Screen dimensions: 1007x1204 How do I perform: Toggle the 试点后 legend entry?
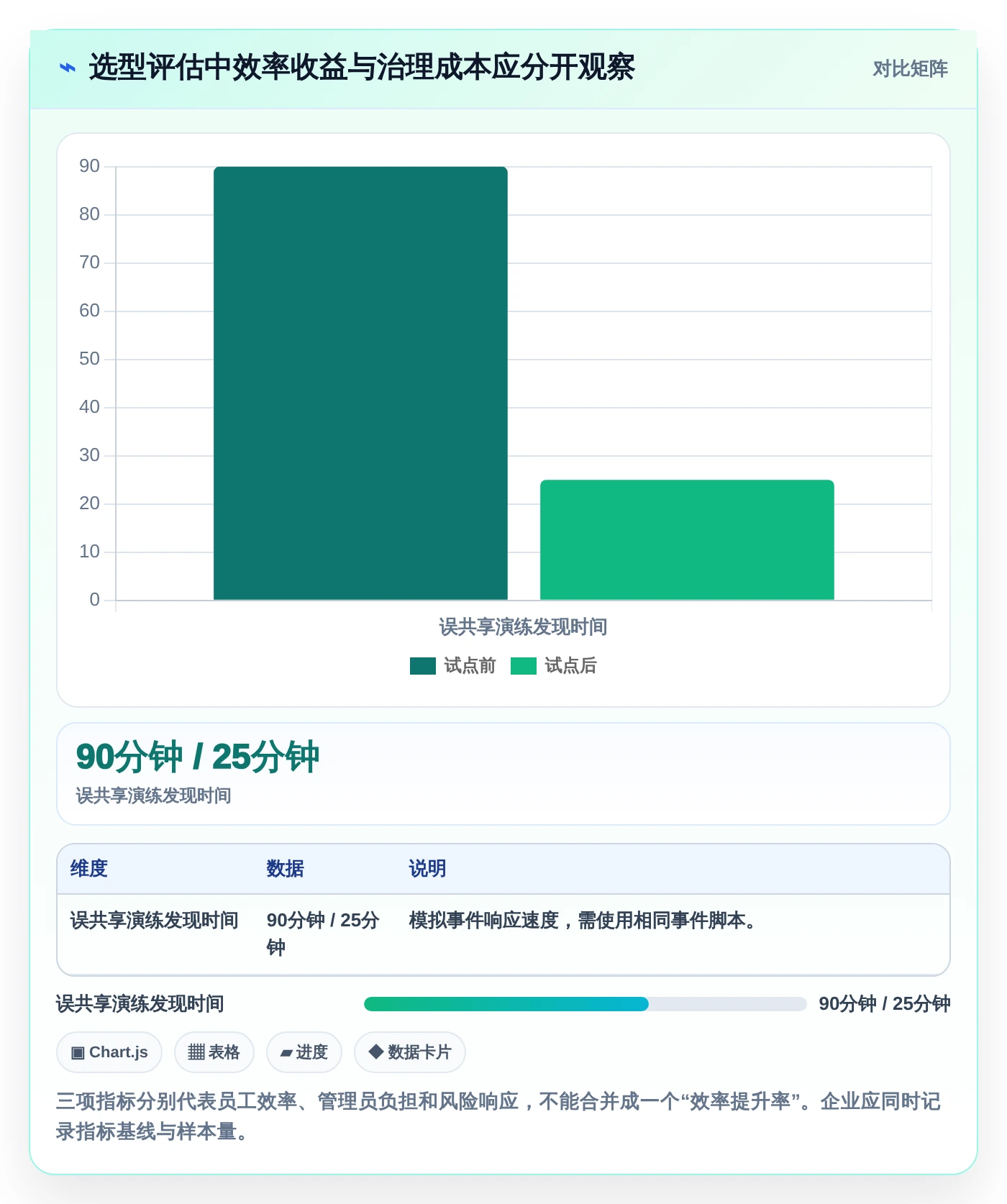coord(553,666)
